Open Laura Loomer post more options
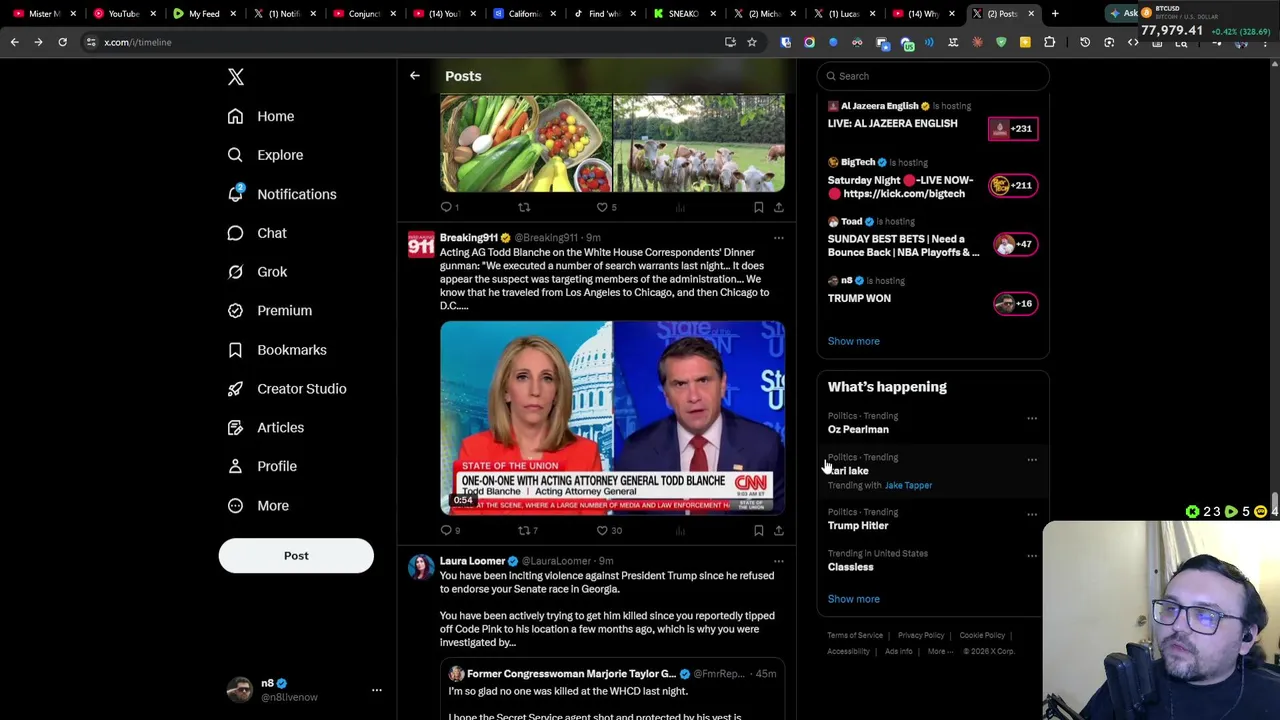The height and width of the screenshot is (720, 1280). click(x=779, y=561)
